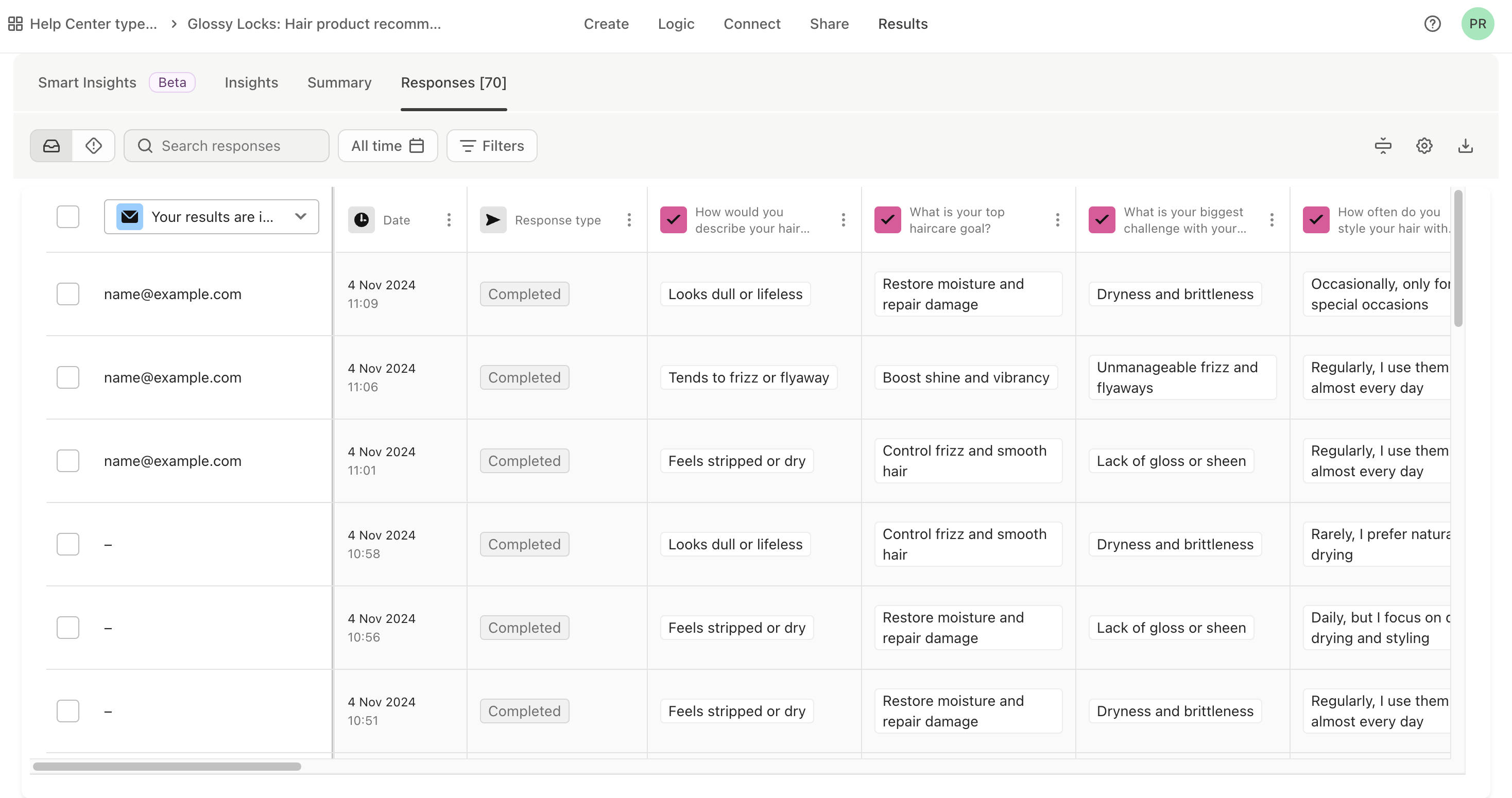Open top haircare goal column three-dot menu
Viewport: 1512px width, 798px height.
(1058, 219)
